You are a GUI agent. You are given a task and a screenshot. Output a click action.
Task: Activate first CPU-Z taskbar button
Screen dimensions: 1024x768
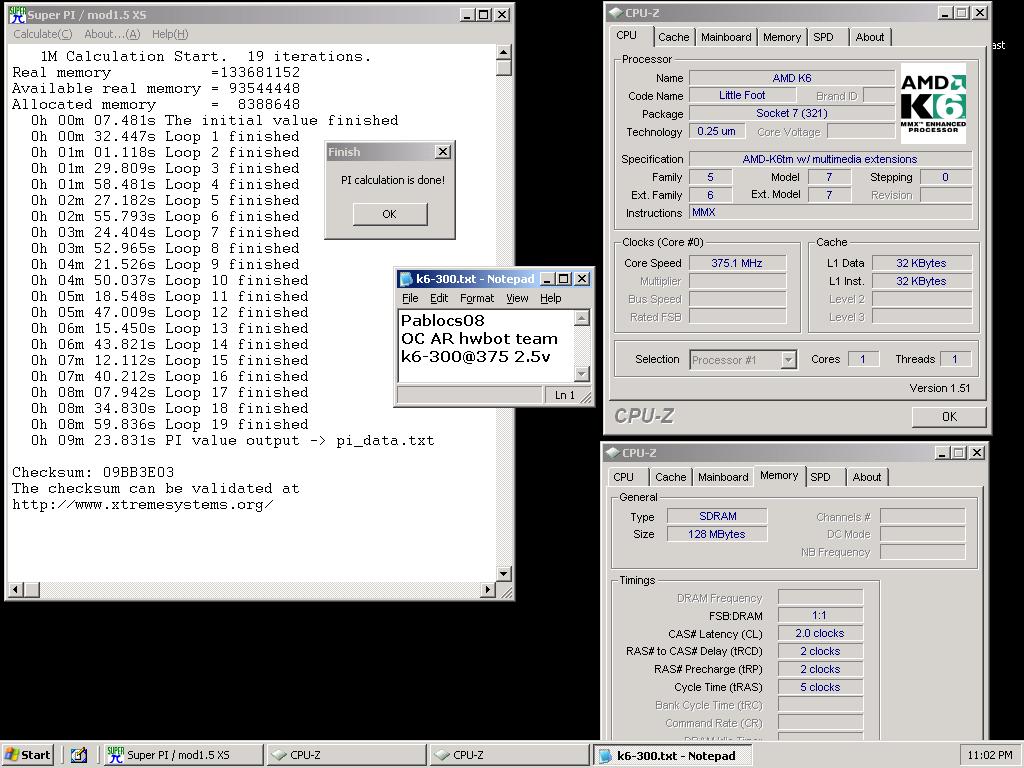(x=346, y=755)
